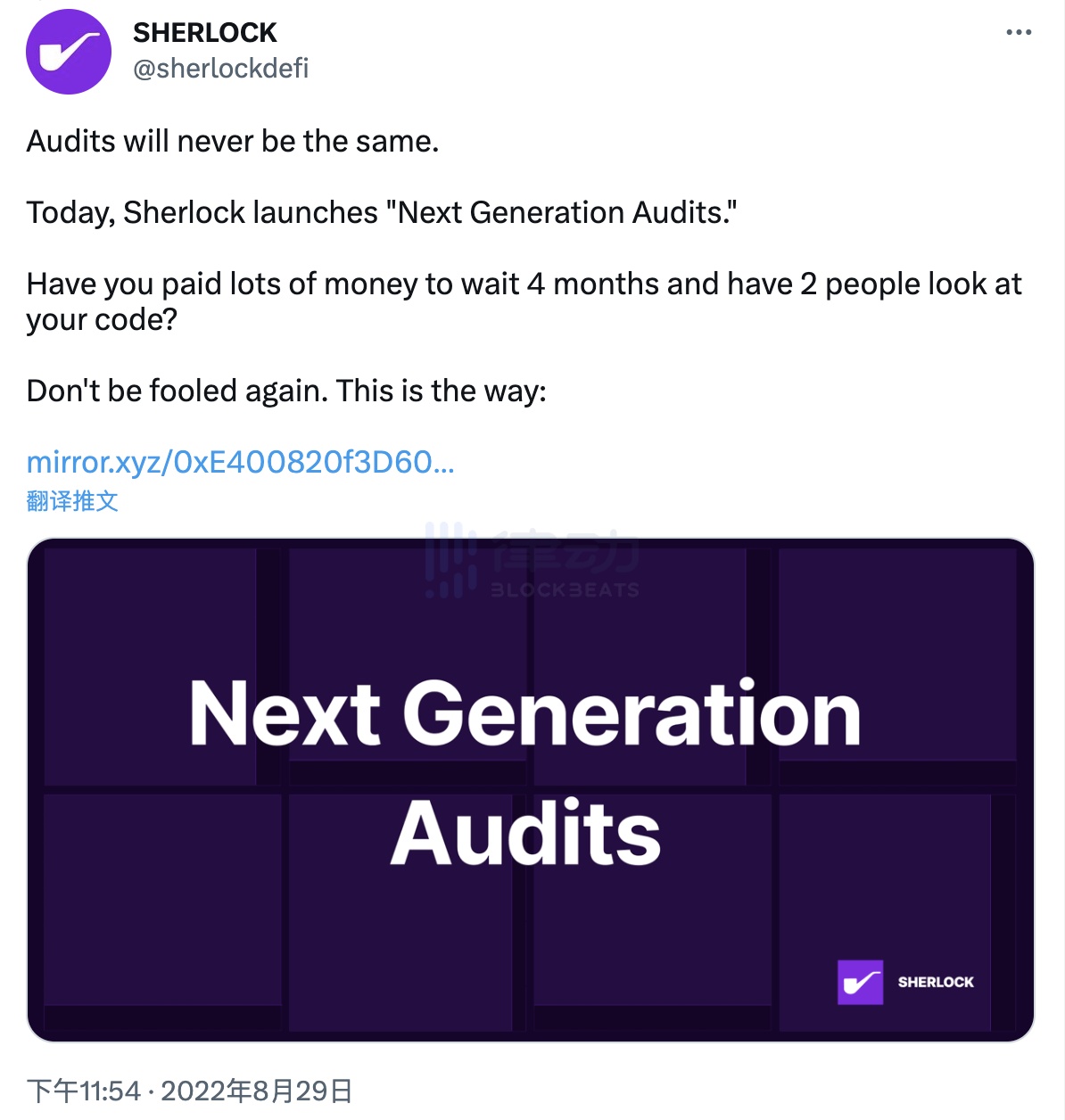Viewport: 1065px width, 1120px height.
Task: Click the @sherlockdefi handle
Action: (x=220, y=69)
